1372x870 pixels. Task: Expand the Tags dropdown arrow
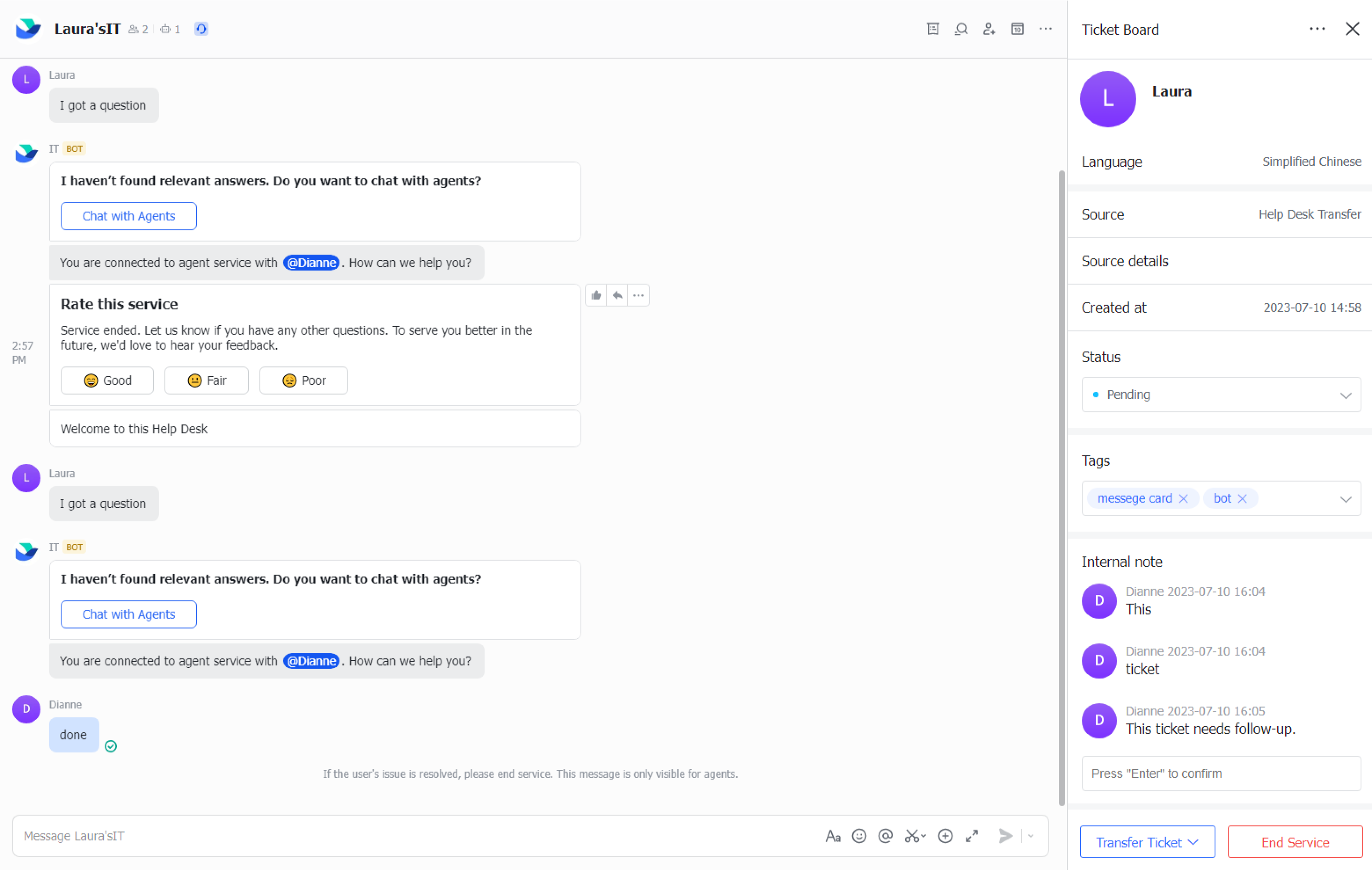pos(1345,499)
